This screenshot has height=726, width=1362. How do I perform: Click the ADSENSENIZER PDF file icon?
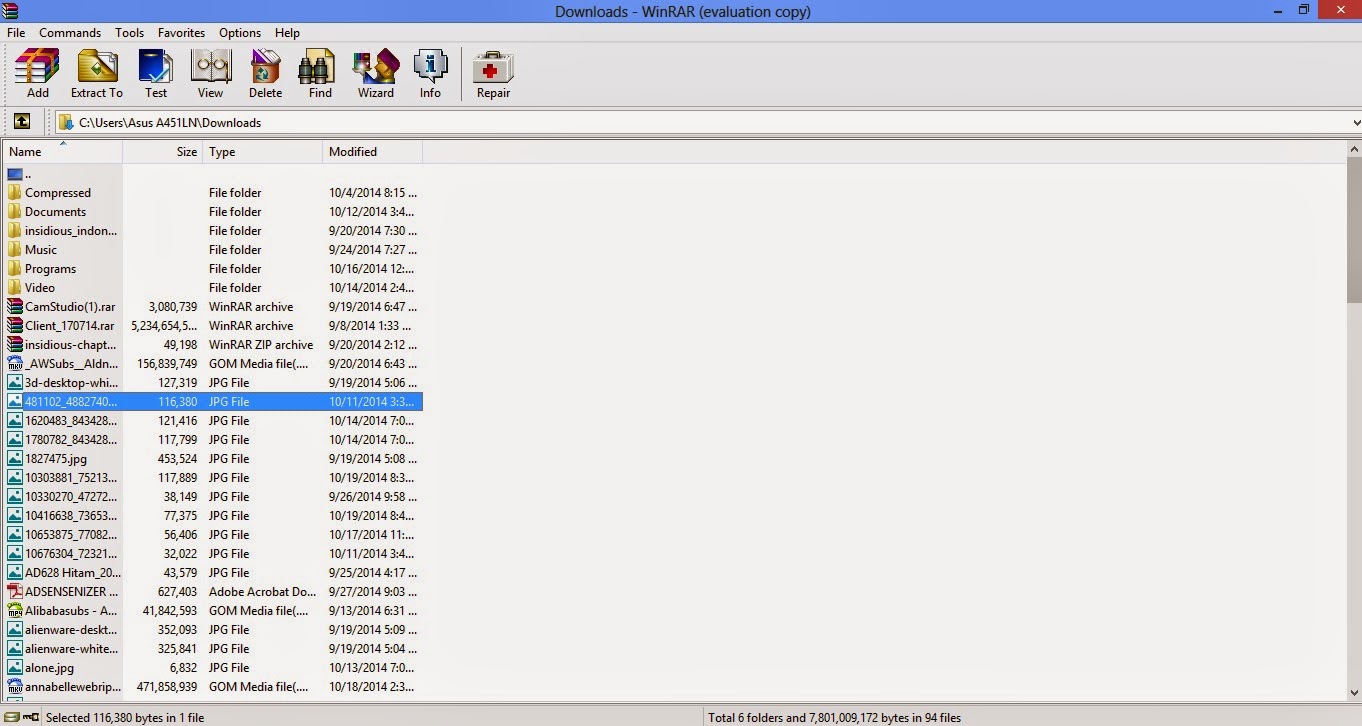click(x=14, y=592)
